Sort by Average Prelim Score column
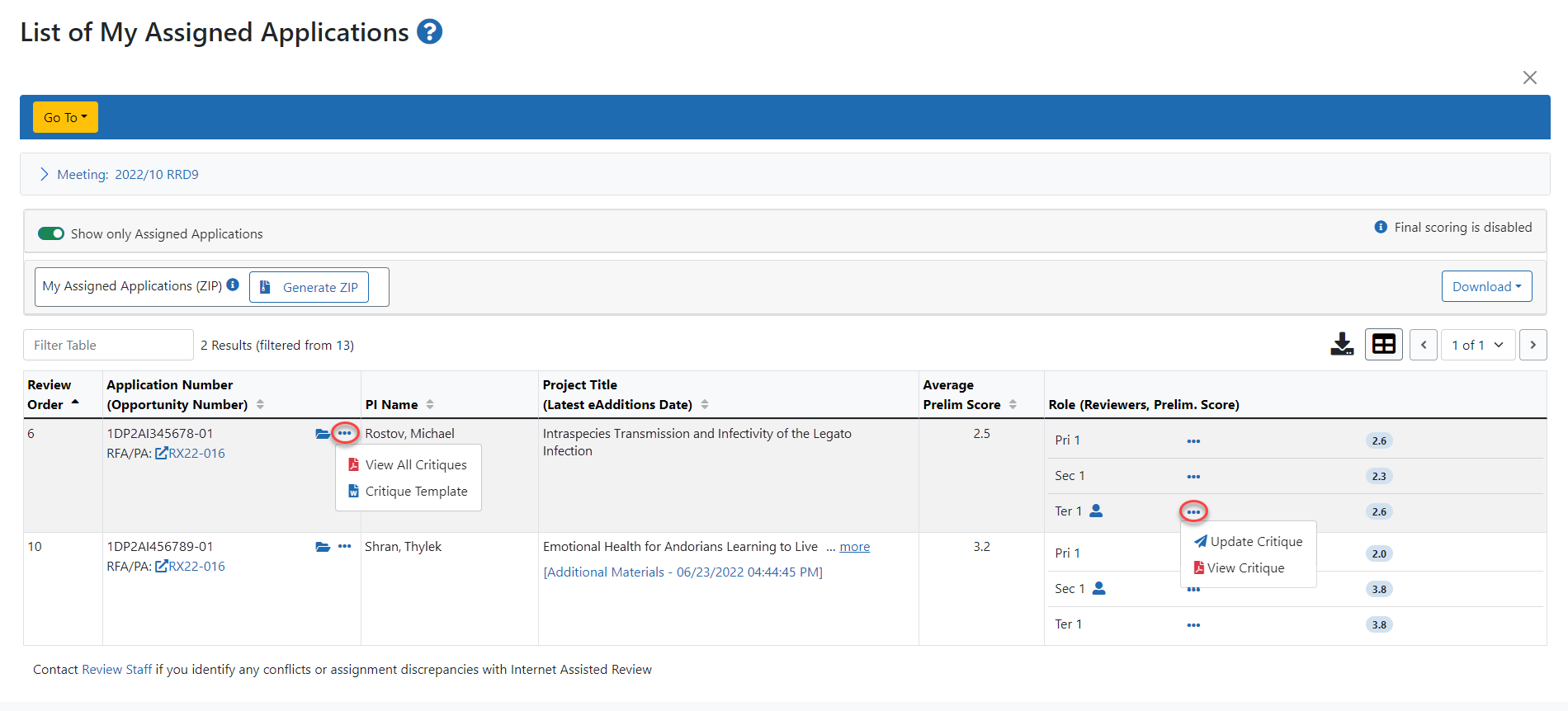Viewport: 1568px width, 711px height. [x=1013, y=405]
